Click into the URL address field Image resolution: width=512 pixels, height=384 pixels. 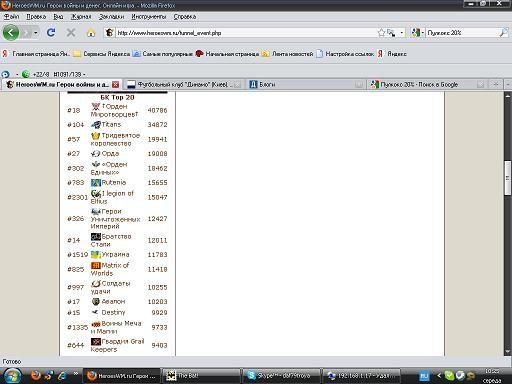(x=247, y=33)
